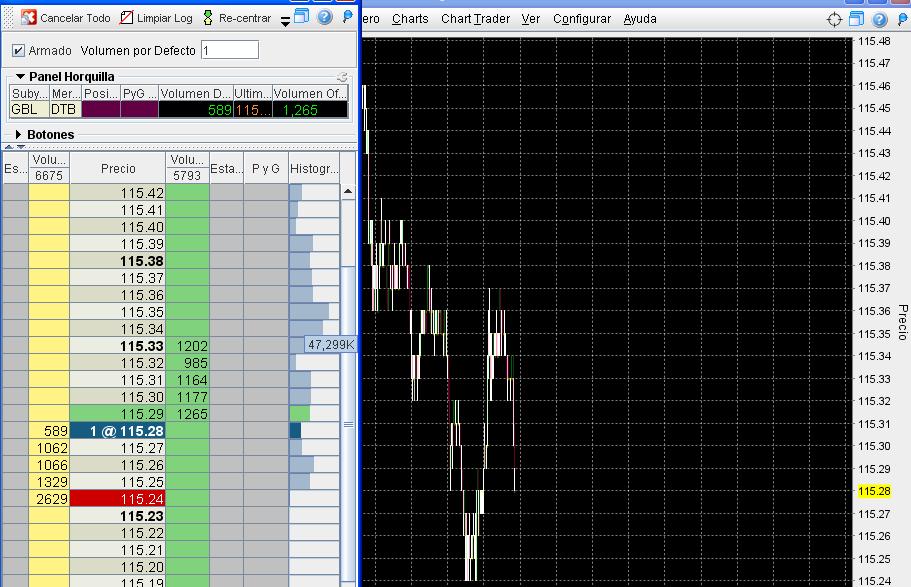
Task: Click price row 115.20
Action: [117, 567]
